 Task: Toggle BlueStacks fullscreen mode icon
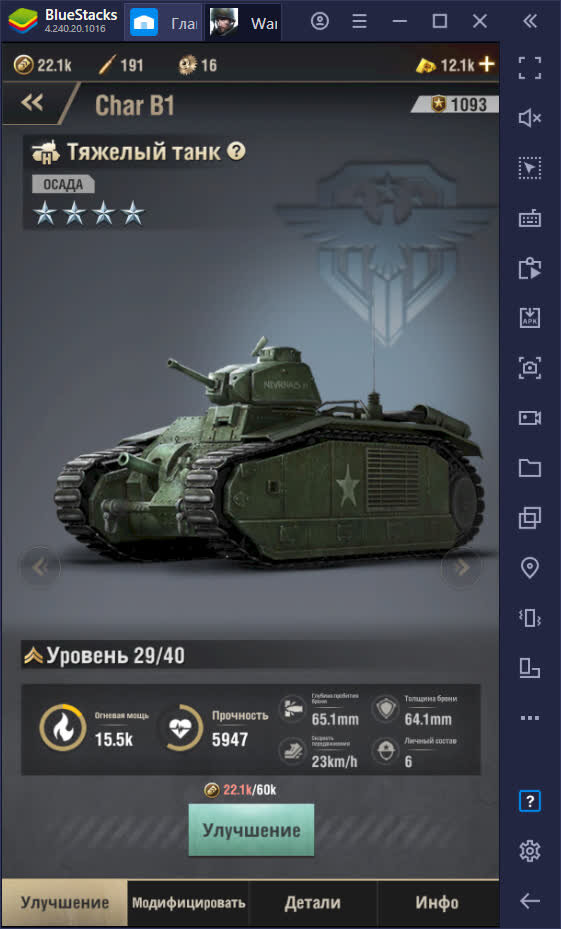(x=530, y=68)
